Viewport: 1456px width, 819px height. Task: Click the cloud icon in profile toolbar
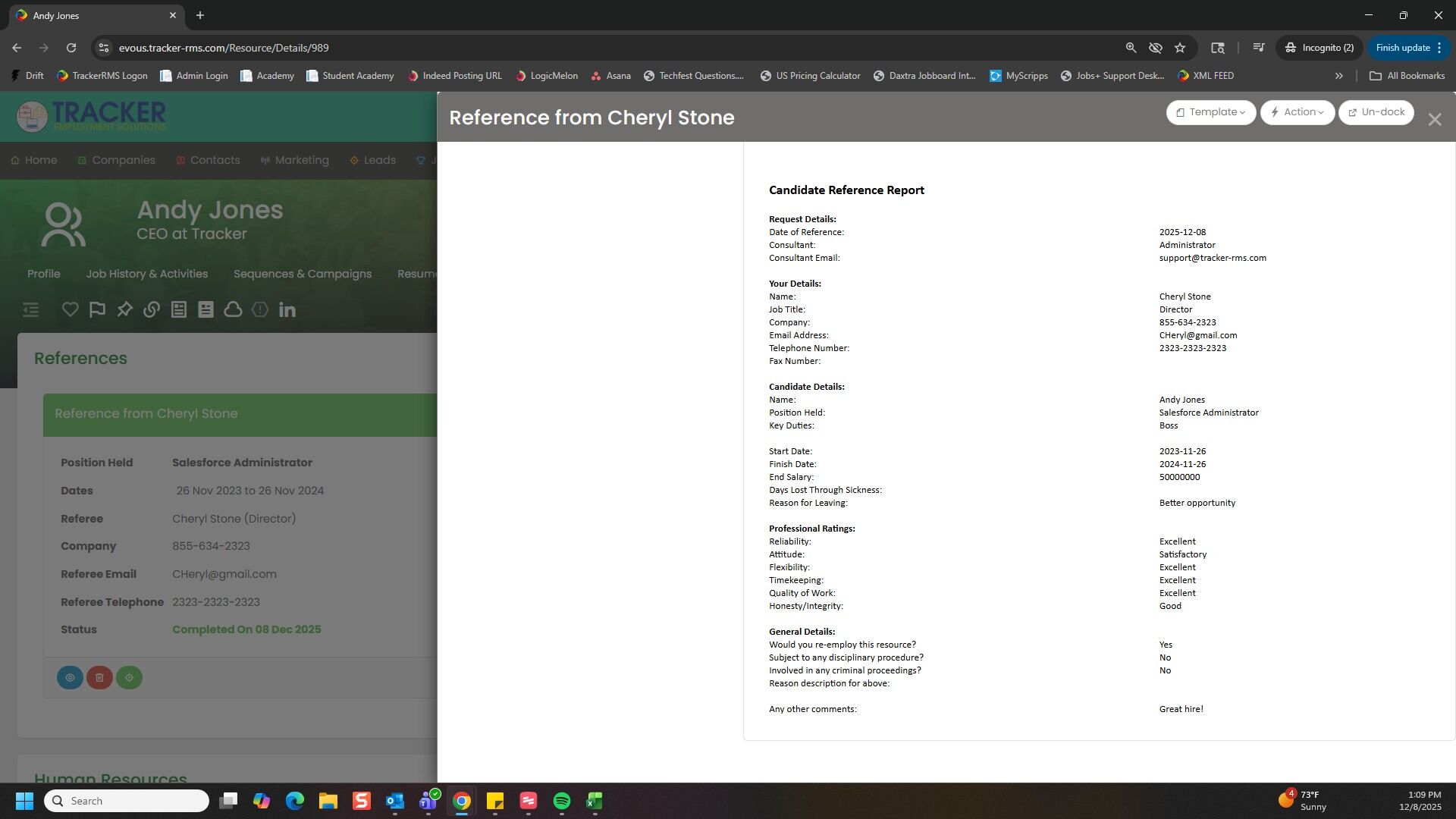pyautogui.click(x=233, y=309)
